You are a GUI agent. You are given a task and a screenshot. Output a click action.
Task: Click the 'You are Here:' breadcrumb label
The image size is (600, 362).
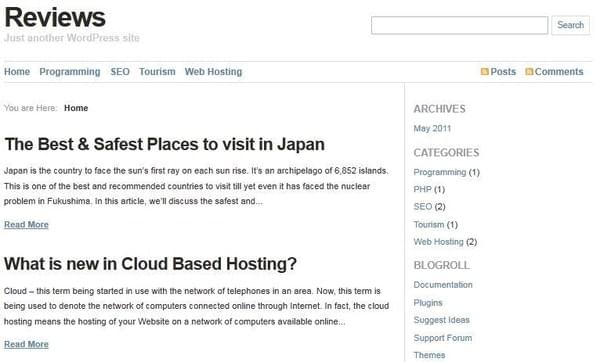pyautogui.click(x=31, y=108)
